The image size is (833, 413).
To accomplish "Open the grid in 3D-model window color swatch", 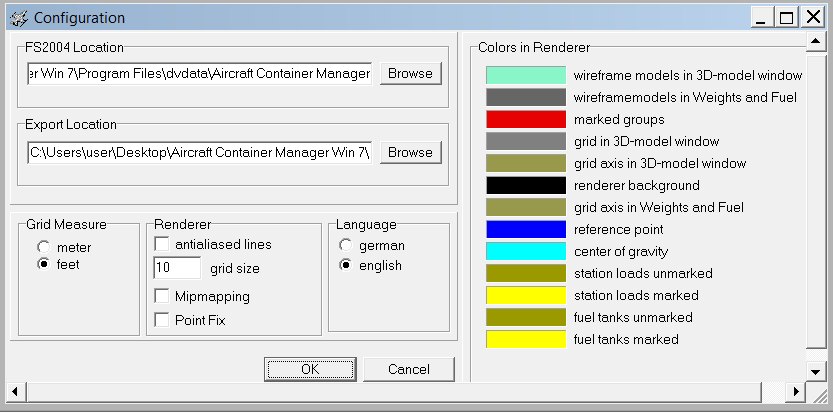I will (x=526, y=141).
